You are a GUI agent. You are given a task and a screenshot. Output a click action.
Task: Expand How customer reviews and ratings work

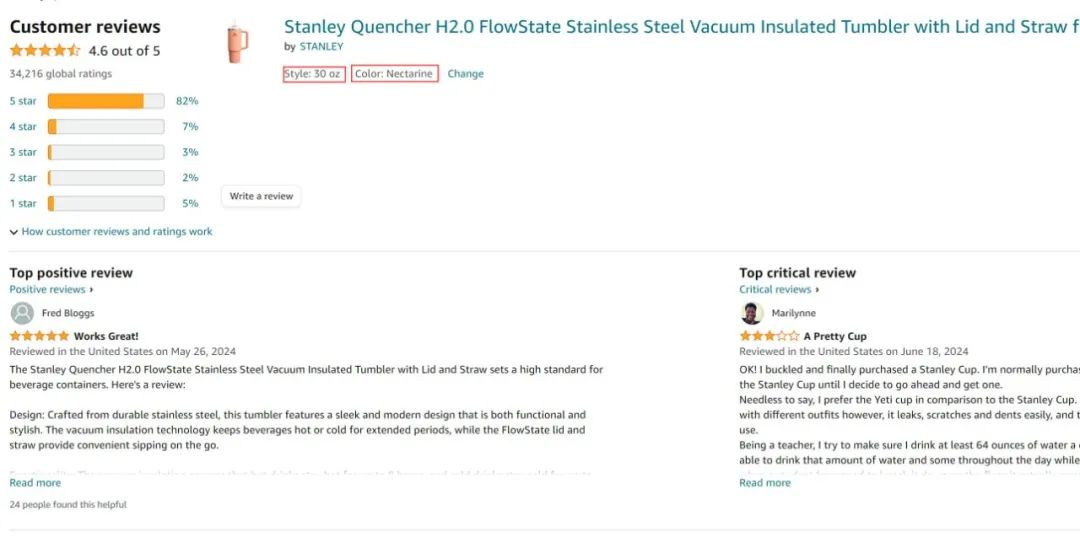tap(111, 231)
